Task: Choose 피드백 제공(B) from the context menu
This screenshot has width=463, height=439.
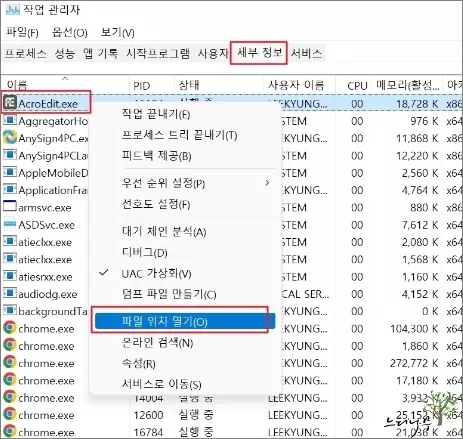Action: pyautogui.click(x=185, y=156)
